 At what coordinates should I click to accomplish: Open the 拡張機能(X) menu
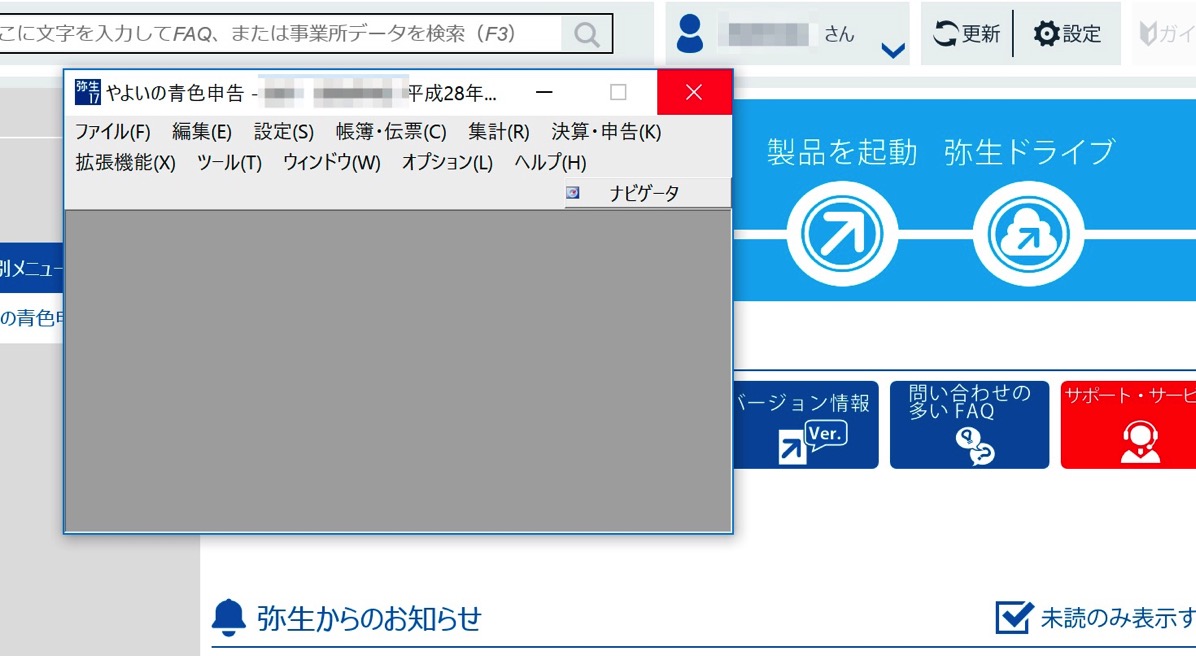click(126, 162)
